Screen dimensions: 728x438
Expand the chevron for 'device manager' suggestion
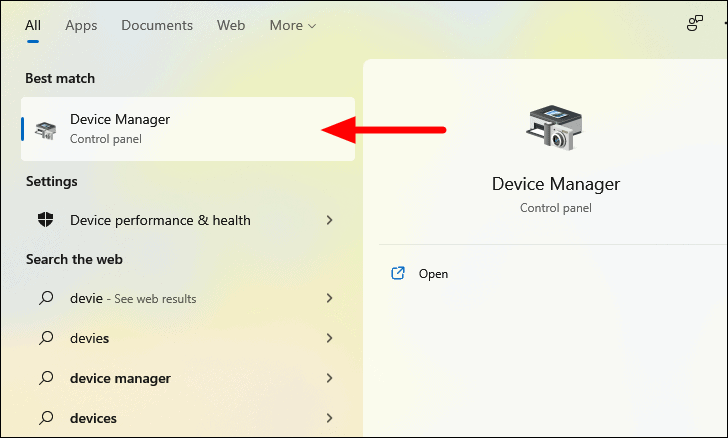[330, 378]
